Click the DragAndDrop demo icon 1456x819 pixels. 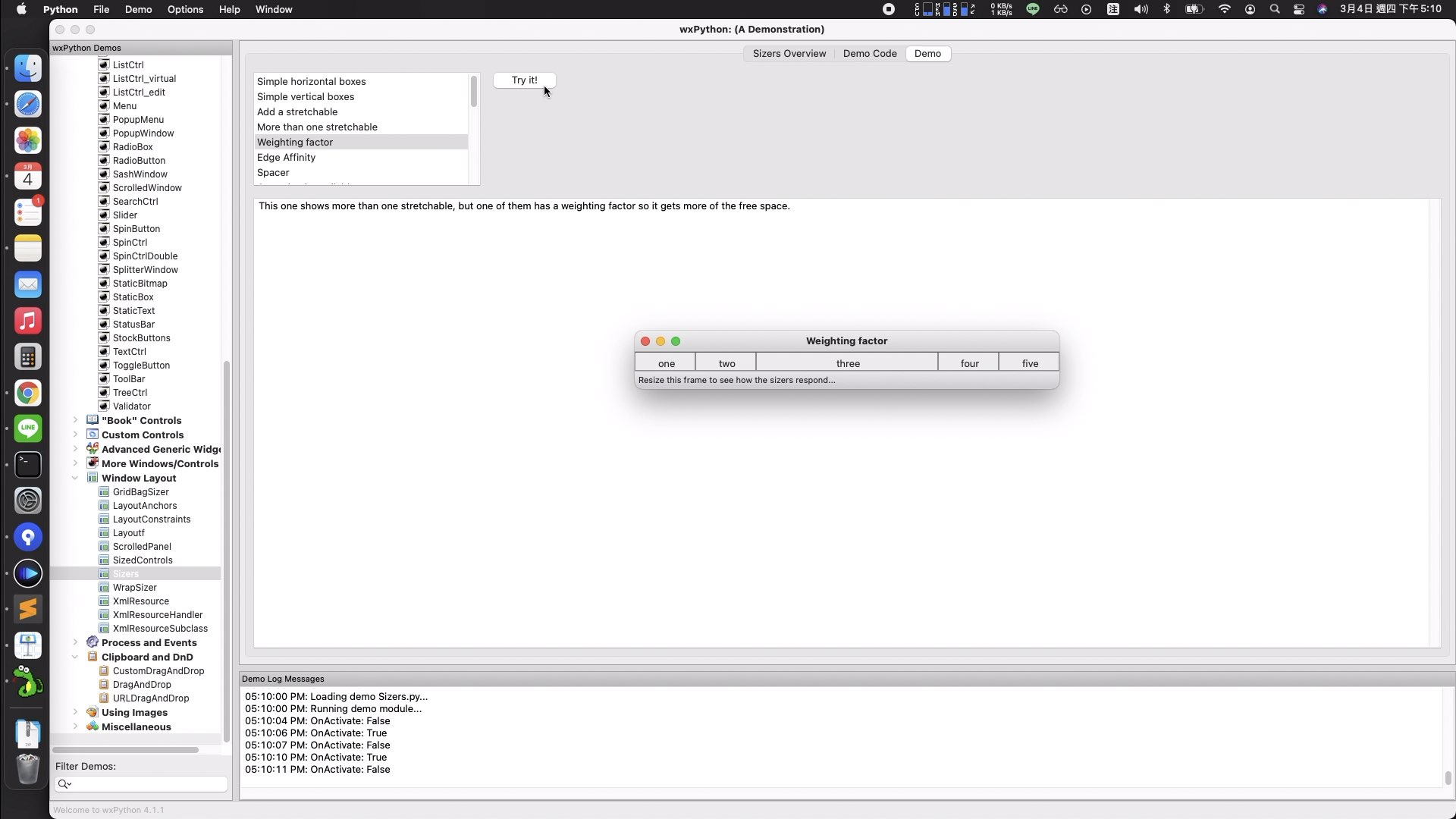pyautogui.click(x=104, y=684)
